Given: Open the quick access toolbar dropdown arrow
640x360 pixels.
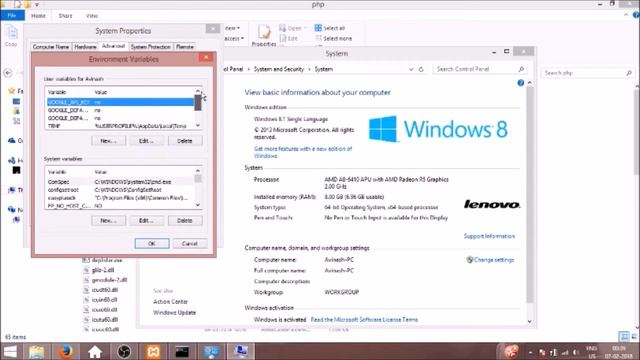Looking at the screenshot, I should click(37, 4).
